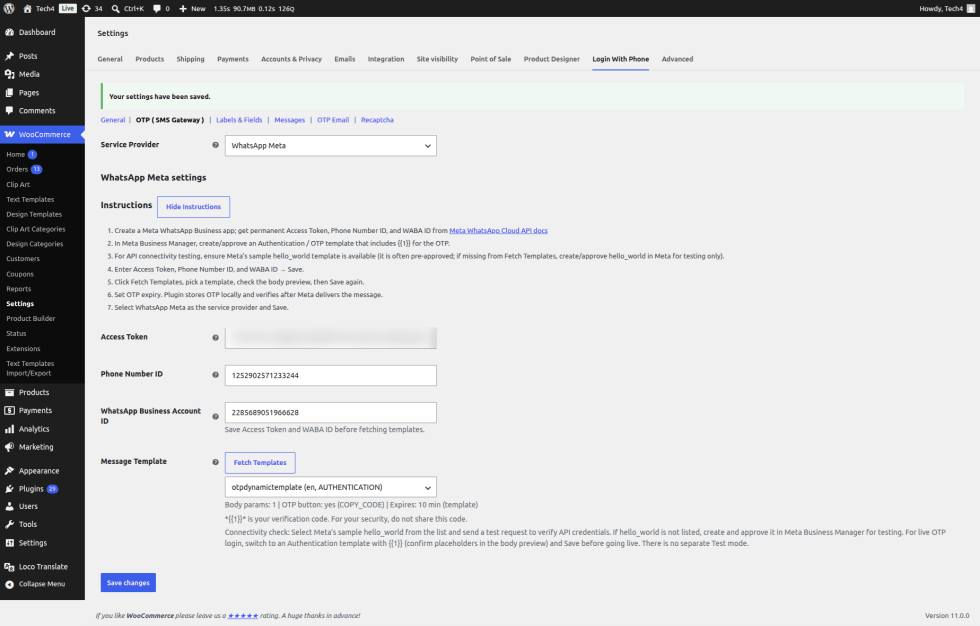Click the WhatsApp Business Account ID field

331,412
